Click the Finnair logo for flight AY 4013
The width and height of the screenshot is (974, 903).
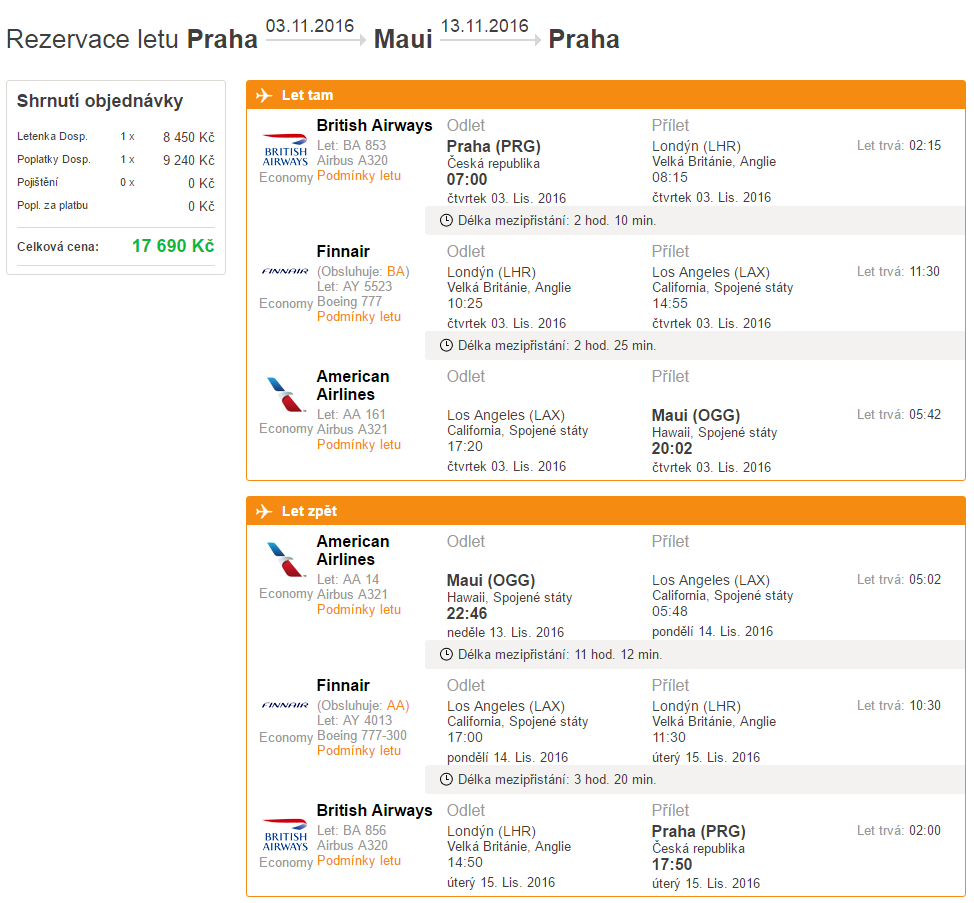[x=285, y=706]
